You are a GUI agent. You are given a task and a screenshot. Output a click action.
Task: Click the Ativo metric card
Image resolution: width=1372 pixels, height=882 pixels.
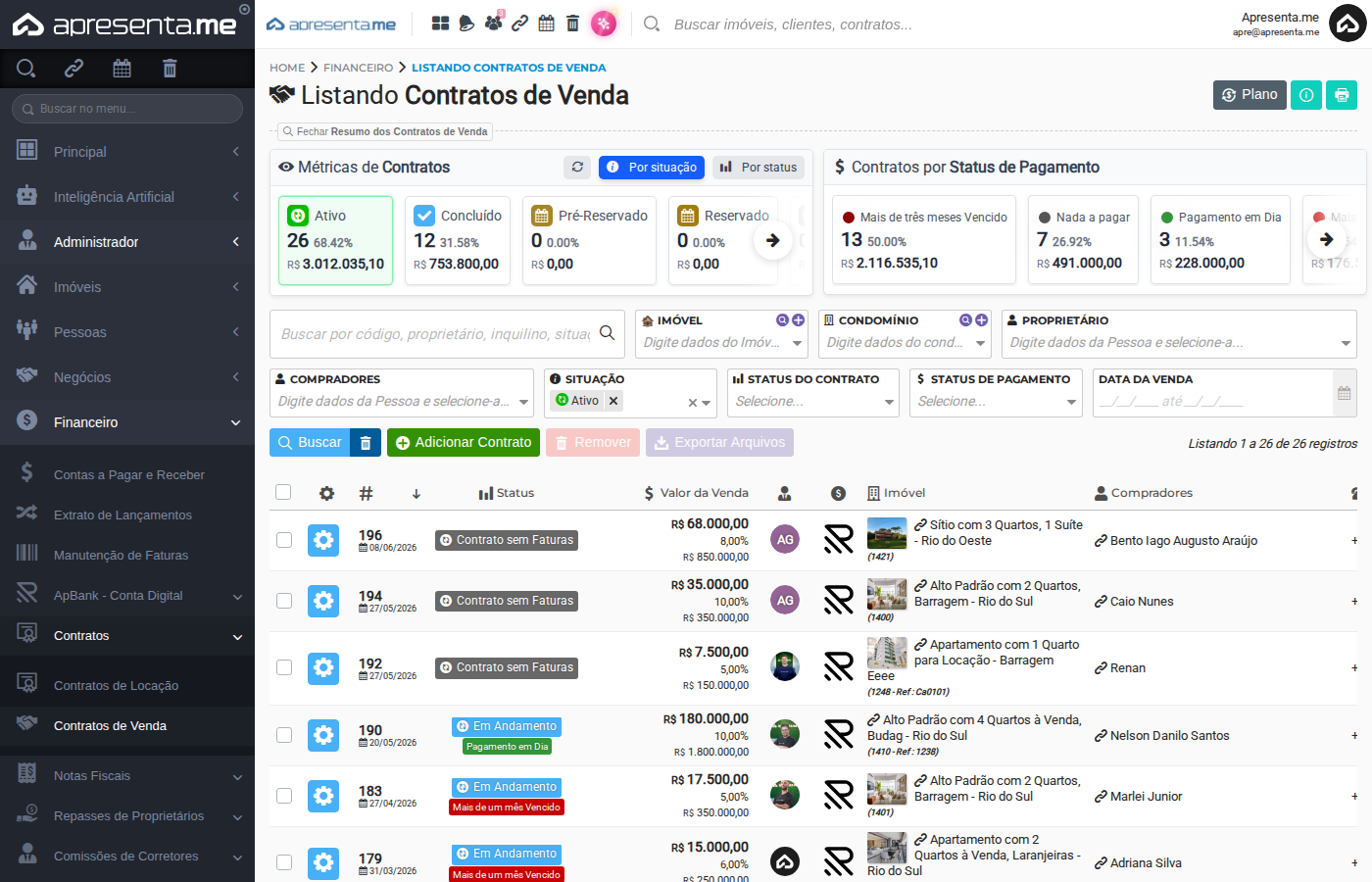pos(335,240)
